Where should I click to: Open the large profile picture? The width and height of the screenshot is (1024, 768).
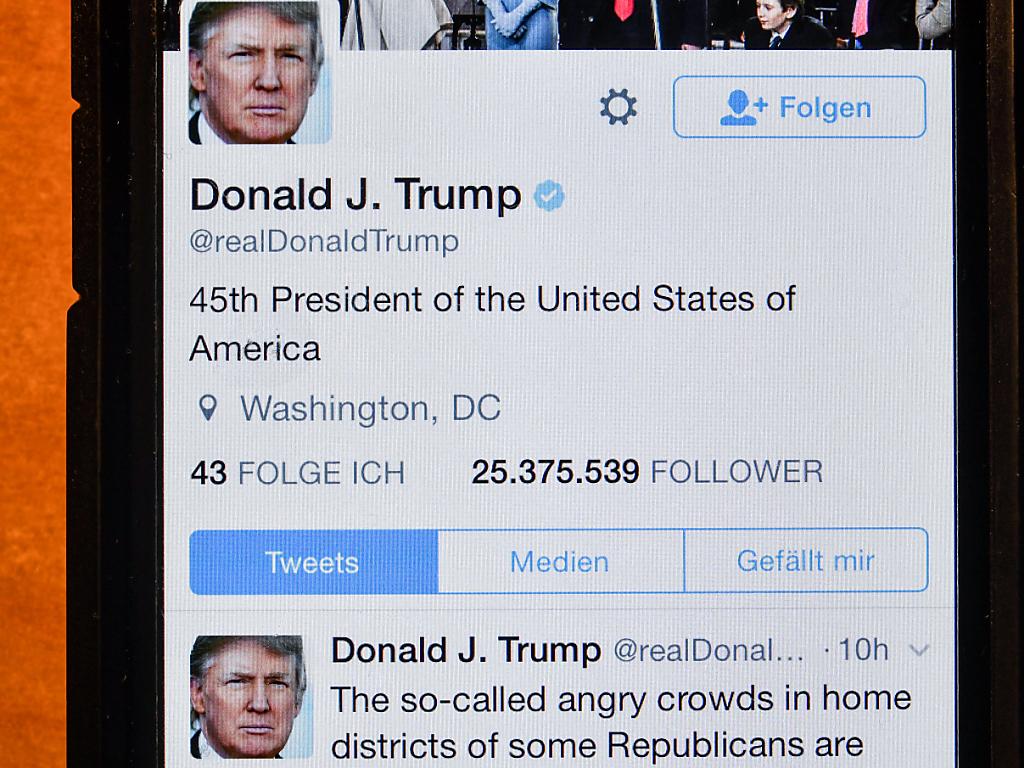(x=259, y=71)
